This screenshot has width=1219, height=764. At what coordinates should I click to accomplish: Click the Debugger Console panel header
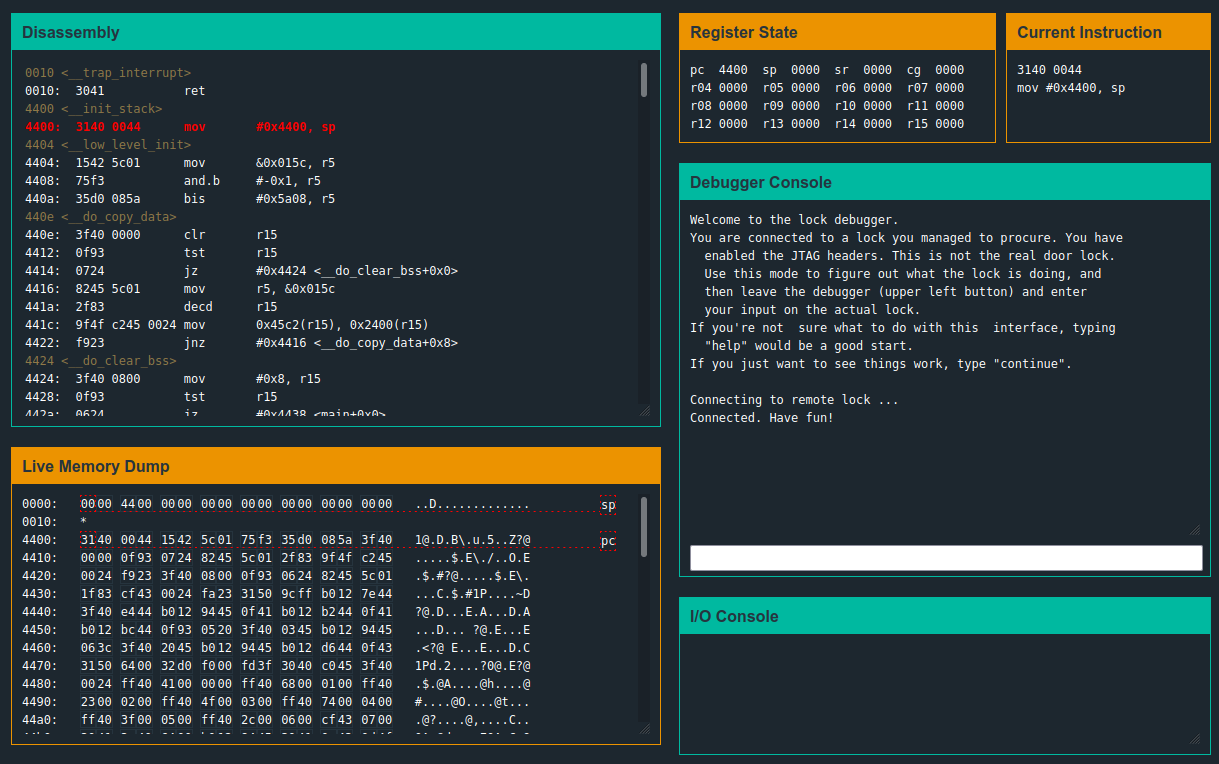945,182
